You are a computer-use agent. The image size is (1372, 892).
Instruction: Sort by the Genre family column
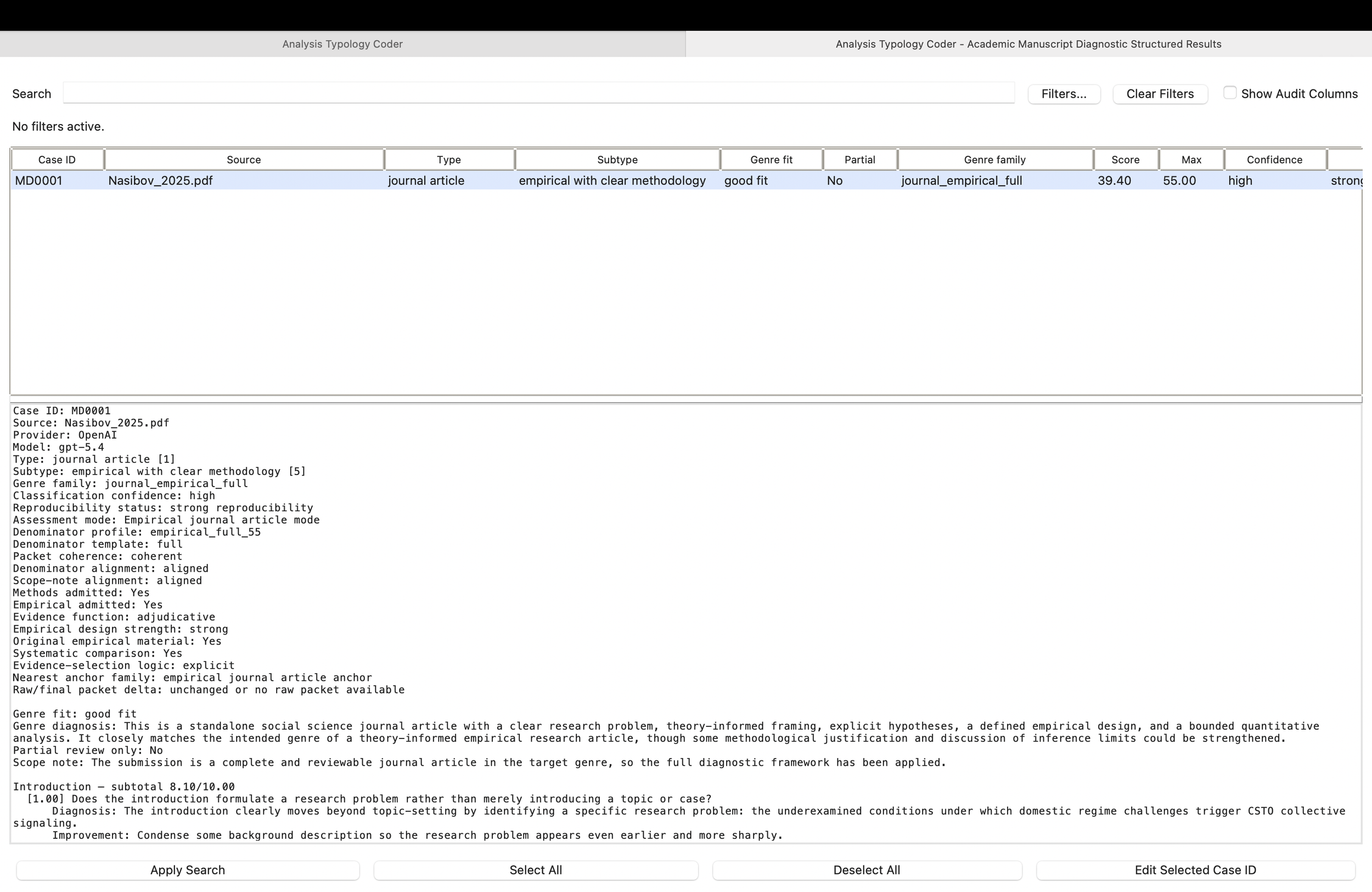point(994,160)
